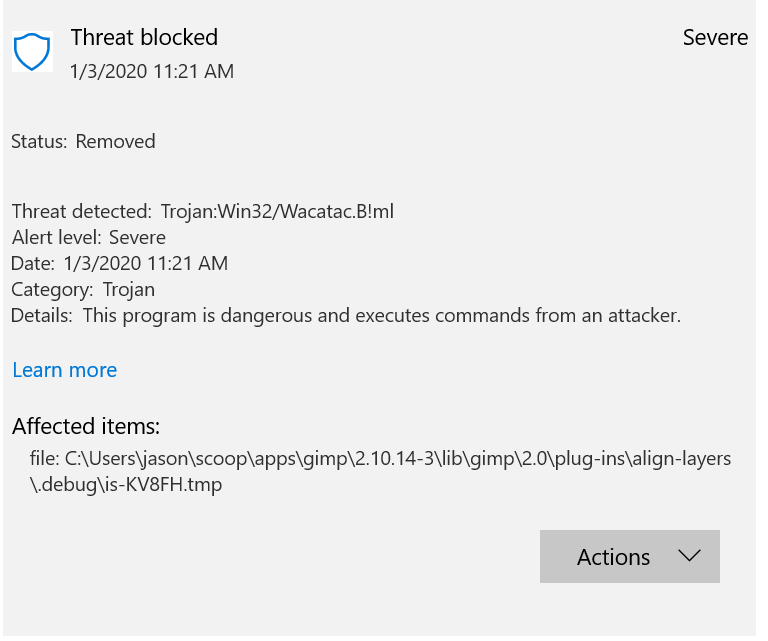Click the dangerous program description text
The image size is (768, 641).
coord(381,316)
